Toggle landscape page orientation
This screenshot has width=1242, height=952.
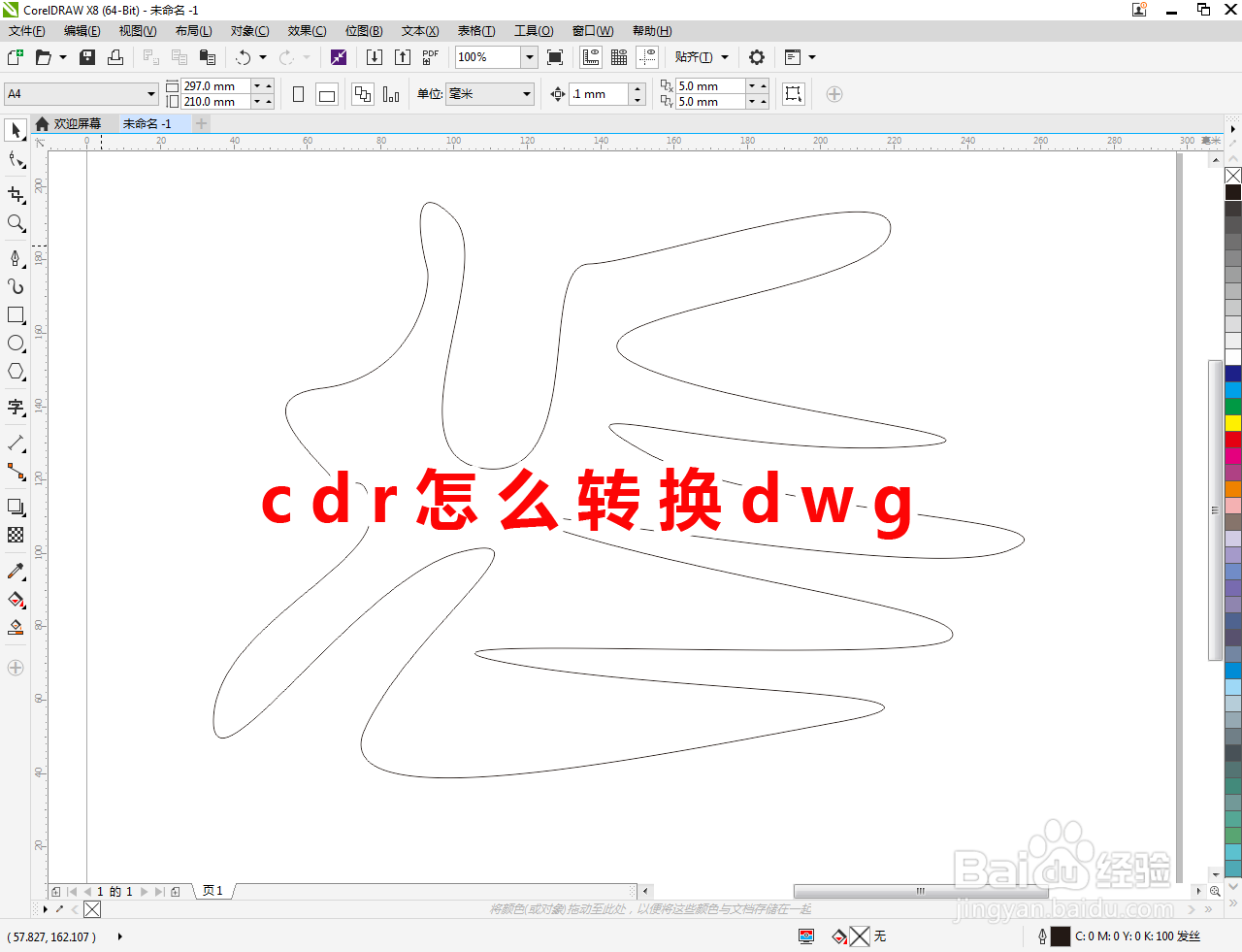tap(327, 93)
